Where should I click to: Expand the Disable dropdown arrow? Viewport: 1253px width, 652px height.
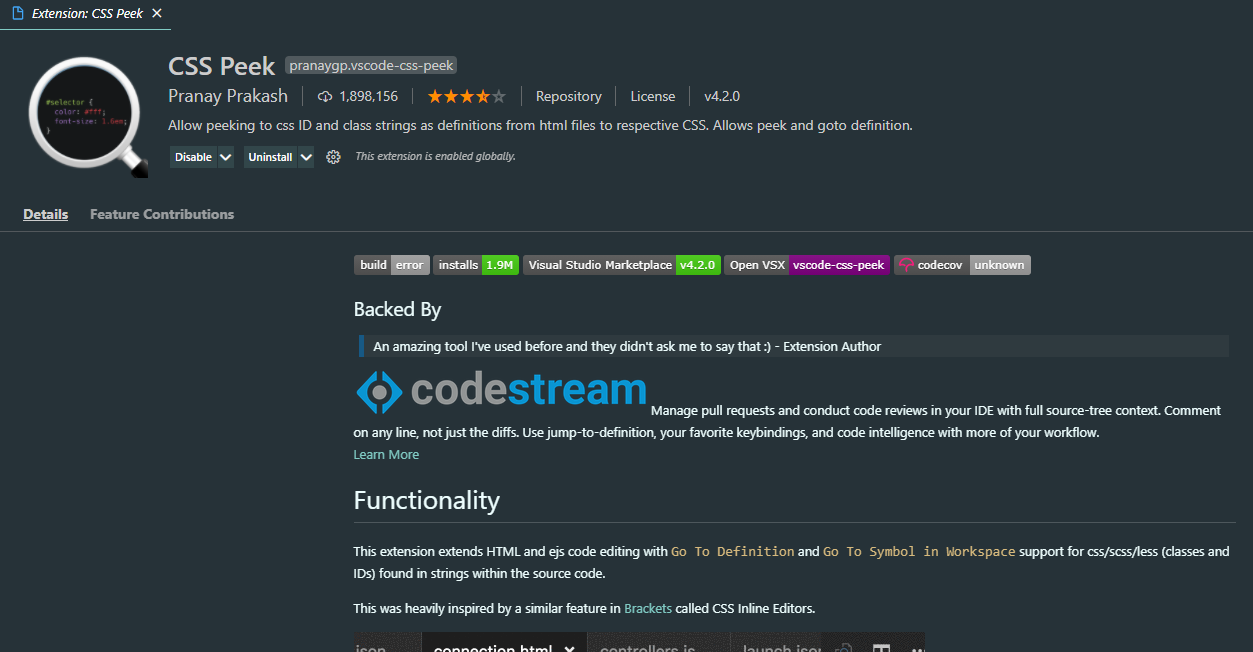coord(226,157)
